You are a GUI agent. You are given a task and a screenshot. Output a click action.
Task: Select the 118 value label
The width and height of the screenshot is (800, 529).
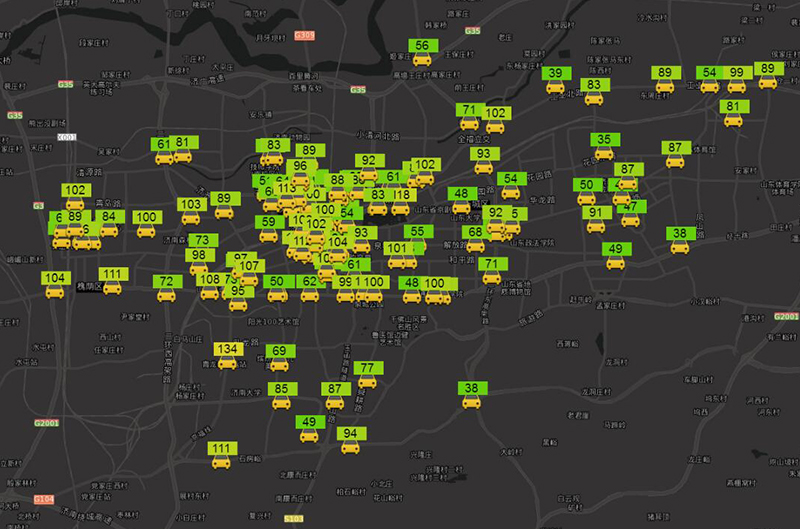(x=401, y=194)
